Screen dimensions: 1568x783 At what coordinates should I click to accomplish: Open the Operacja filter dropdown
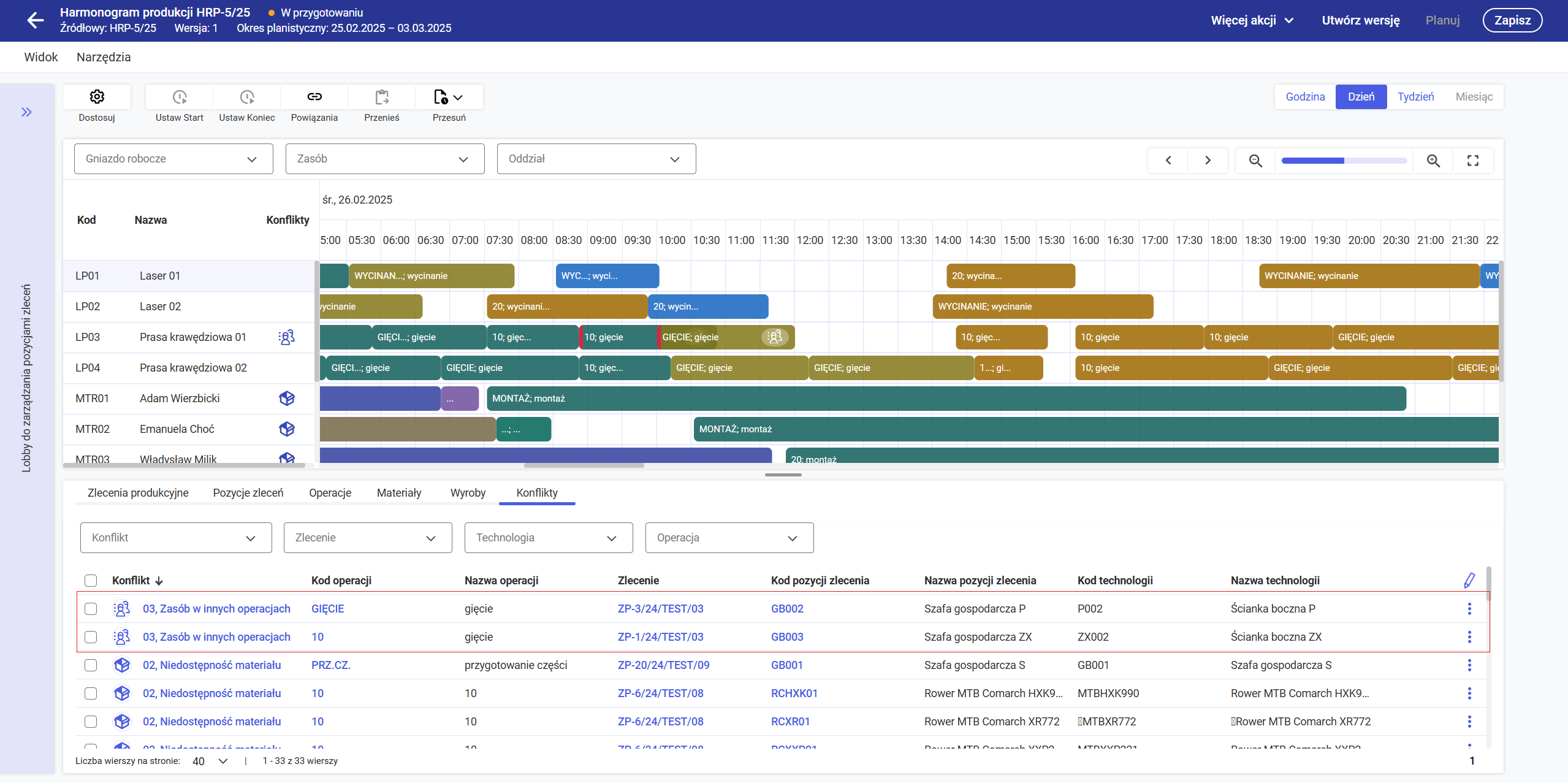pos(729,538)
